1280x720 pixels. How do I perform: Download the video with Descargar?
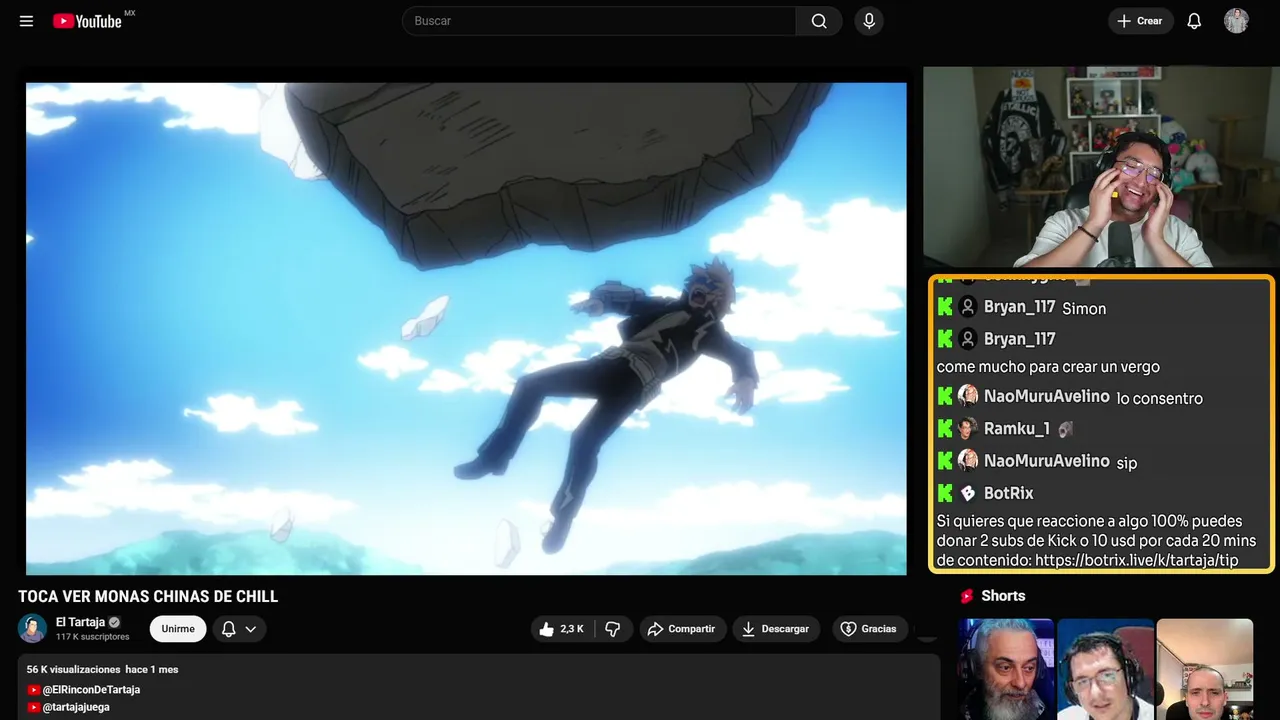point(776,629)
